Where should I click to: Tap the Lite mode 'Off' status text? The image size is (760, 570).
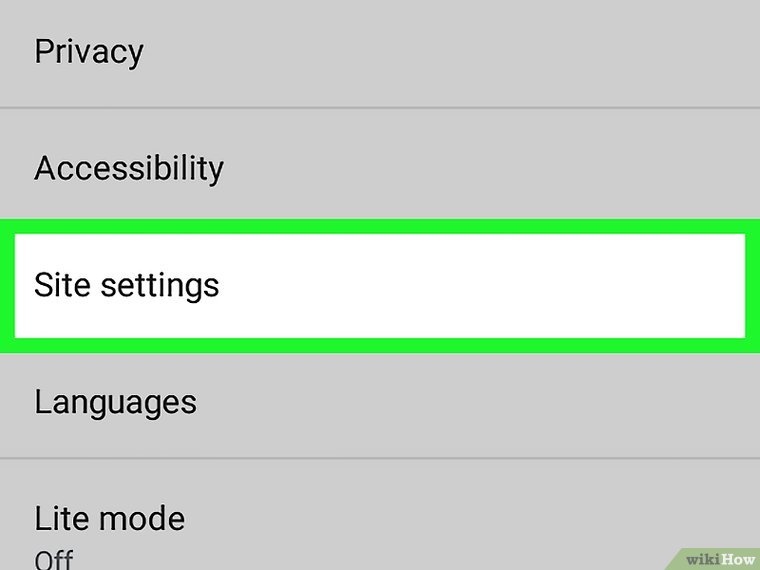coord(54,558)
